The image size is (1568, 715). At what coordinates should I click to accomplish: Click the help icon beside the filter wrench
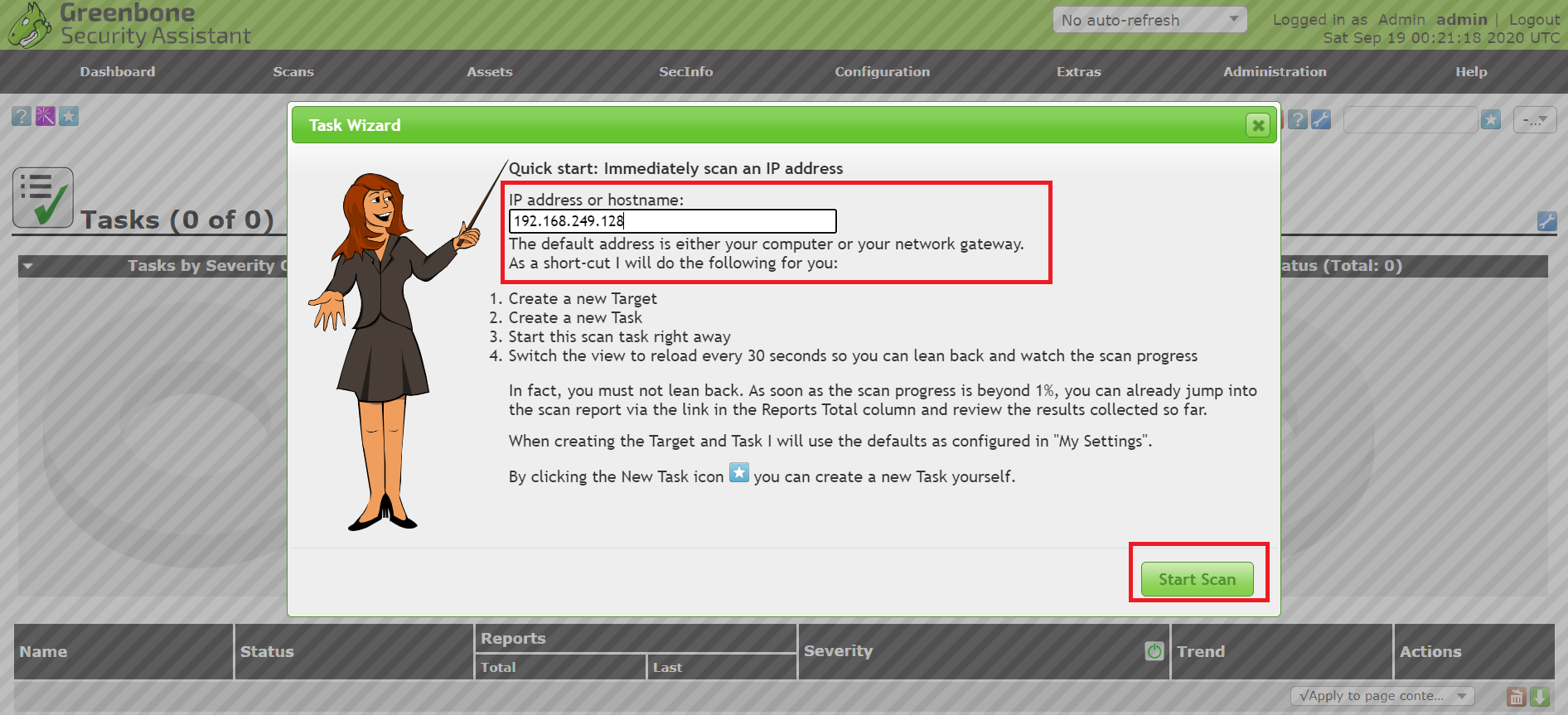tap(1298, 119)
